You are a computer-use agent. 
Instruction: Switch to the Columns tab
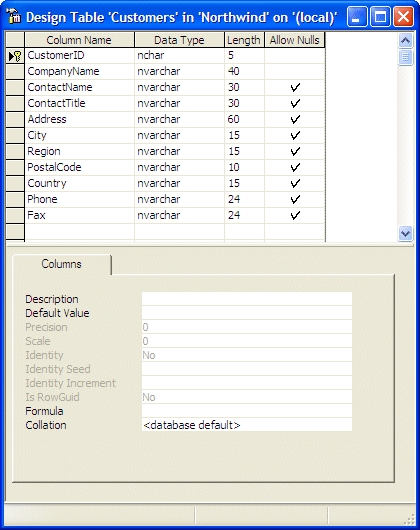(61, 264)
